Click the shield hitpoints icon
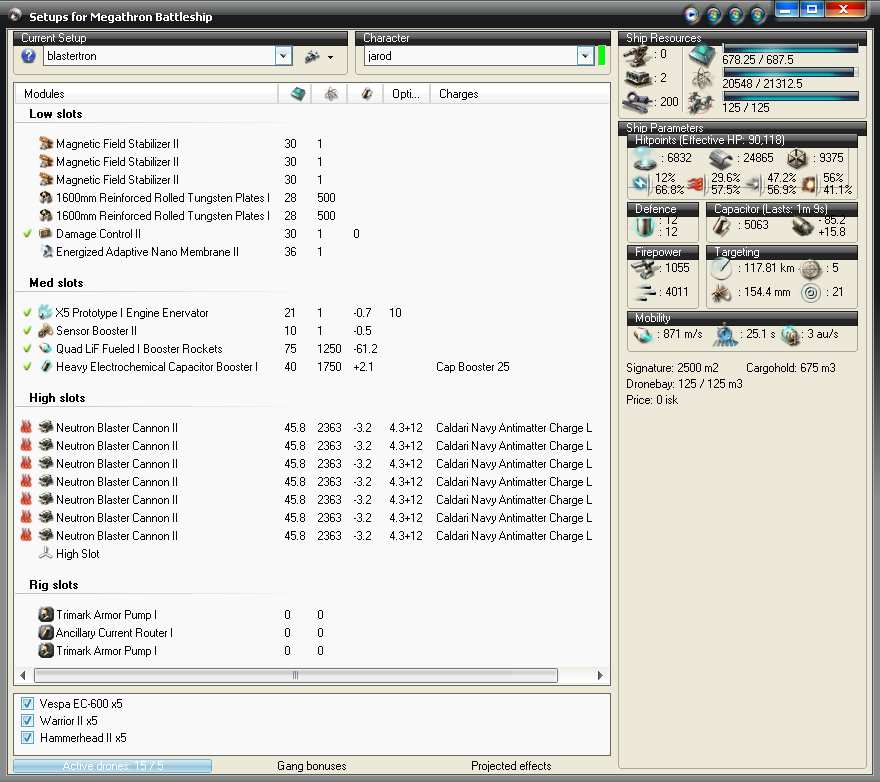This screenshot has height=782, width=880. click(x=645, y=158)
